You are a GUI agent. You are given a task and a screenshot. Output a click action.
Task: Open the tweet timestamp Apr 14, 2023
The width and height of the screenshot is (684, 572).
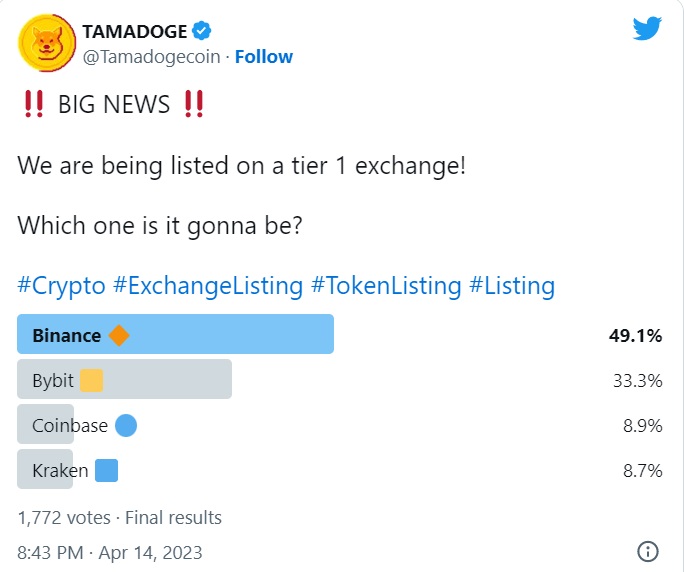coord(109,552)
